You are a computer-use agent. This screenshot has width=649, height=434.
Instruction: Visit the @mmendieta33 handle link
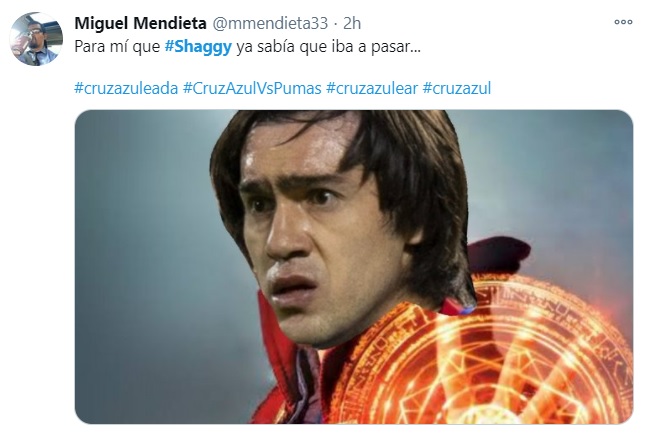click(x=270, y=23)
